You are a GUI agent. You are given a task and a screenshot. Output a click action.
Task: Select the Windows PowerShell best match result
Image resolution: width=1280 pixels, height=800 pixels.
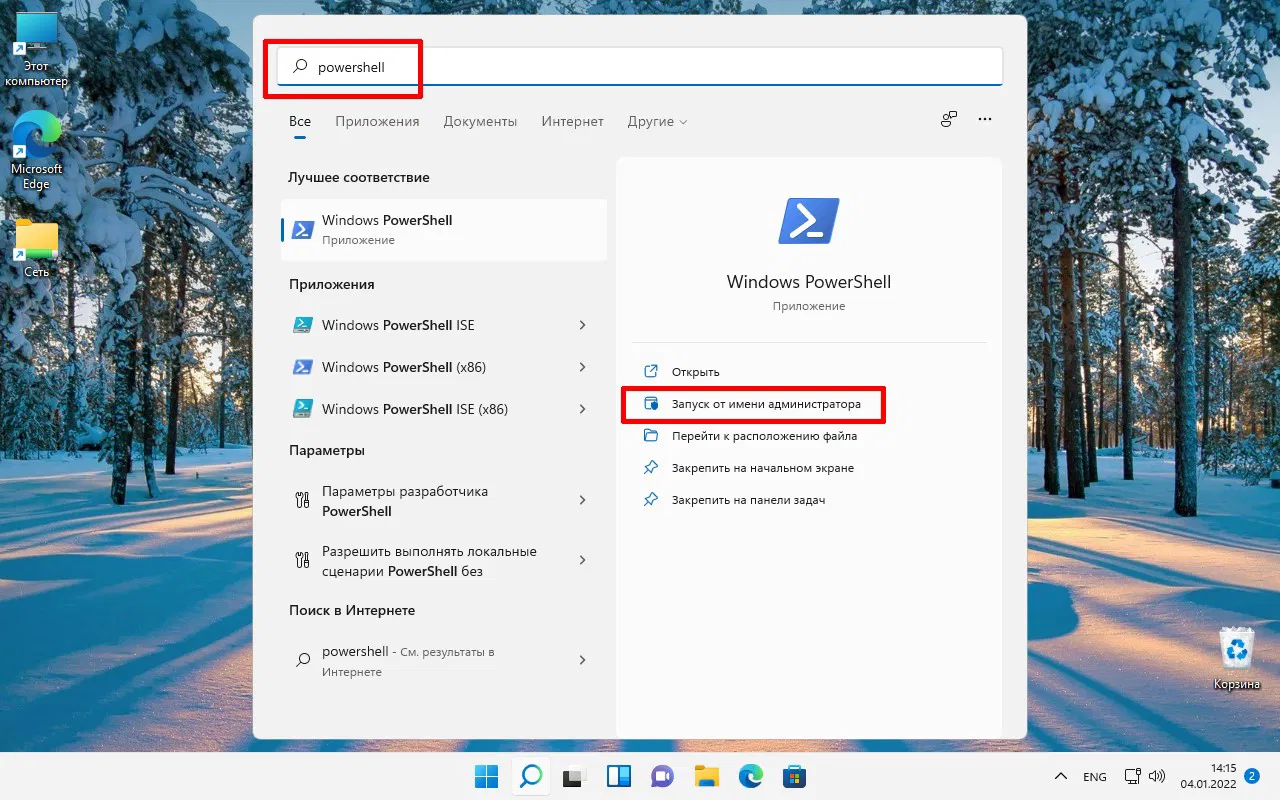[444, 229]
